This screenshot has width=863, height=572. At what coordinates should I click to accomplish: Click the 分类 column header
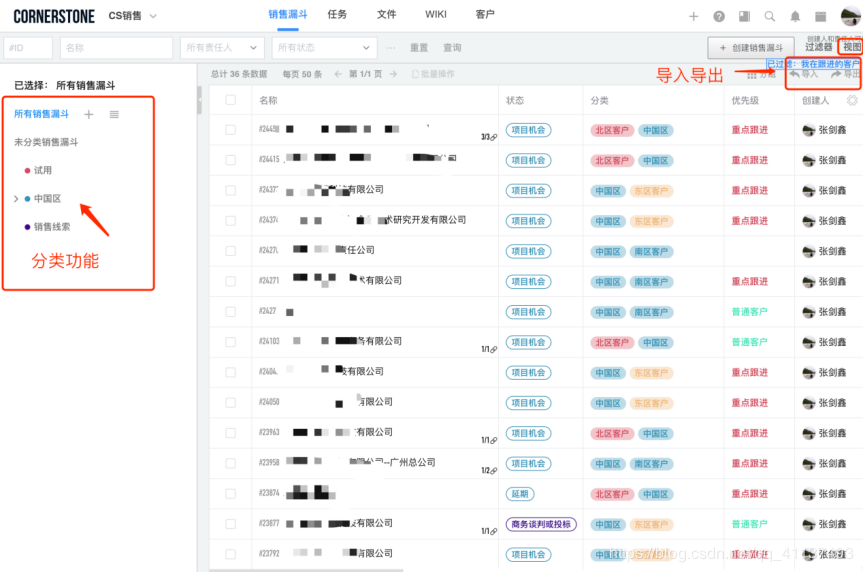[x=599, y=100]
